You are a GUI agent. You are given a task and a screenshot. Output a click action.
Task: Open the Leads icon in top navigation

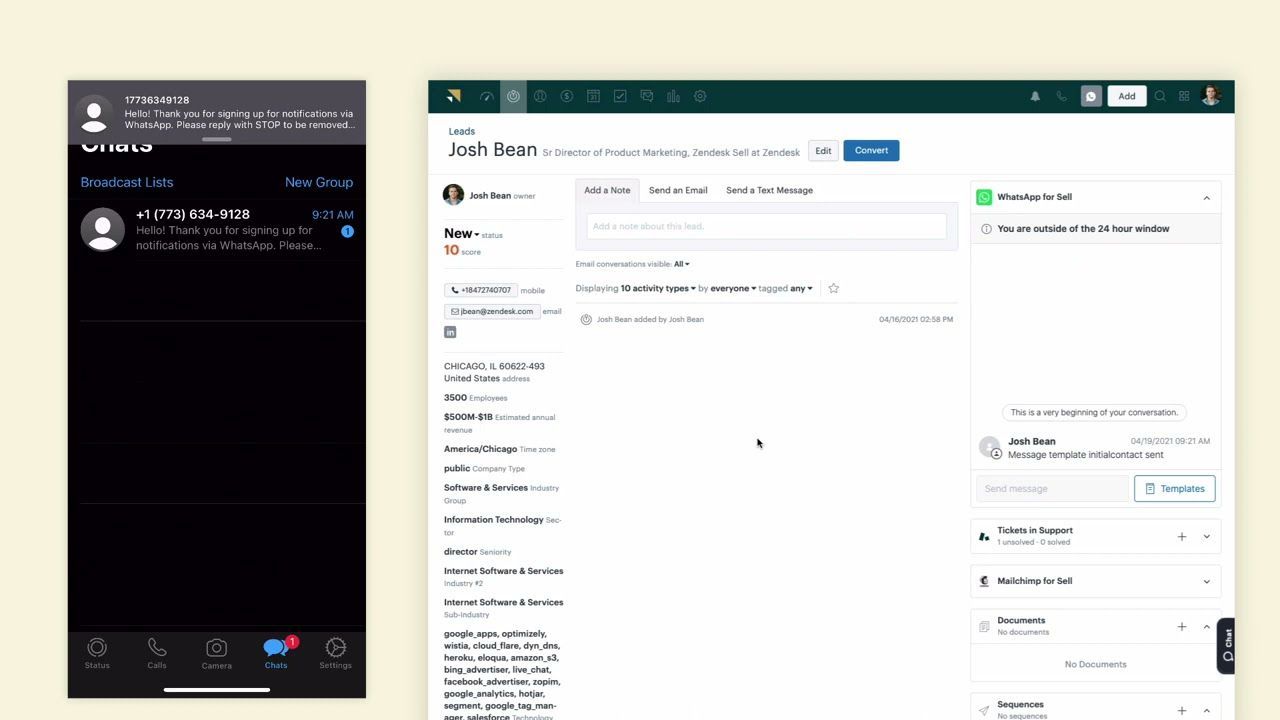513,96
